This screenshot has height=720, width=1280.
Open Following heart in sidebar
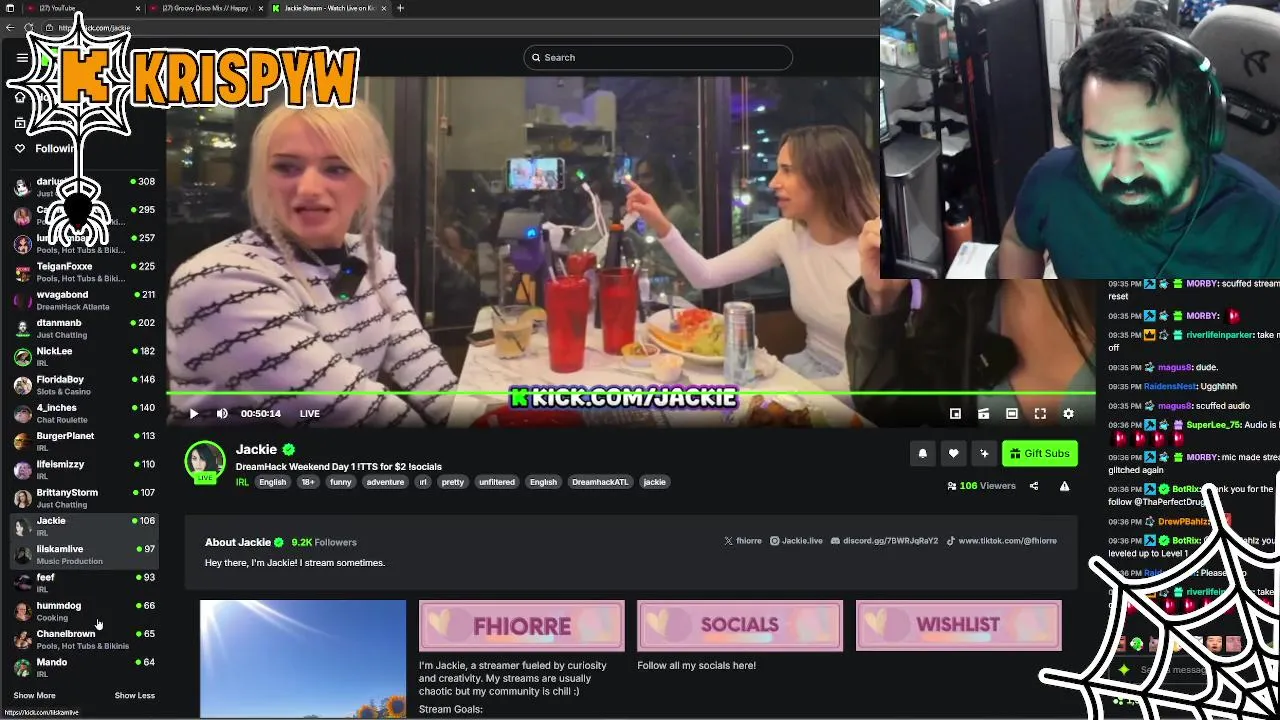coord(20,148)
